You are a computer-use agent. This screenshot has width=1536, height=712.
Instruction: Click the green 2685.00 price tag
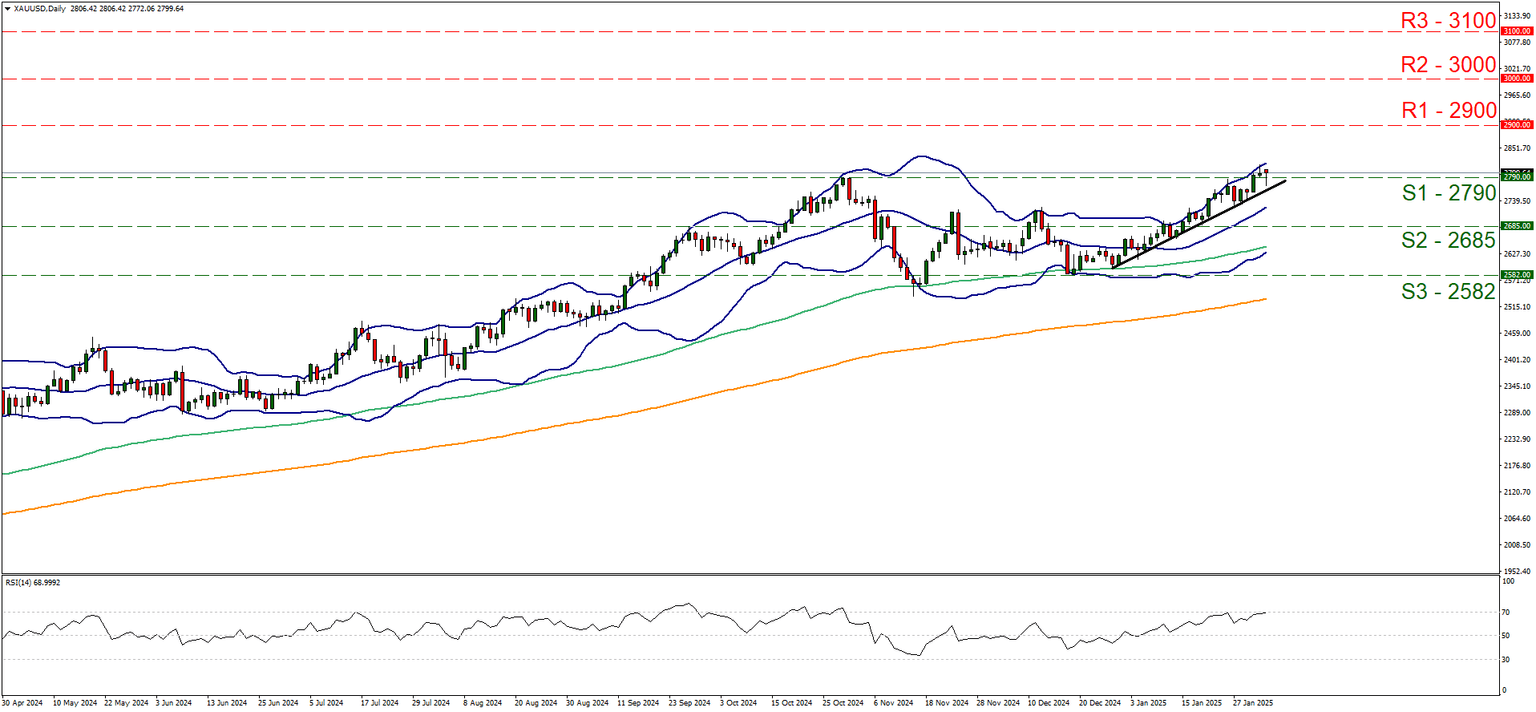point(1515,227)
